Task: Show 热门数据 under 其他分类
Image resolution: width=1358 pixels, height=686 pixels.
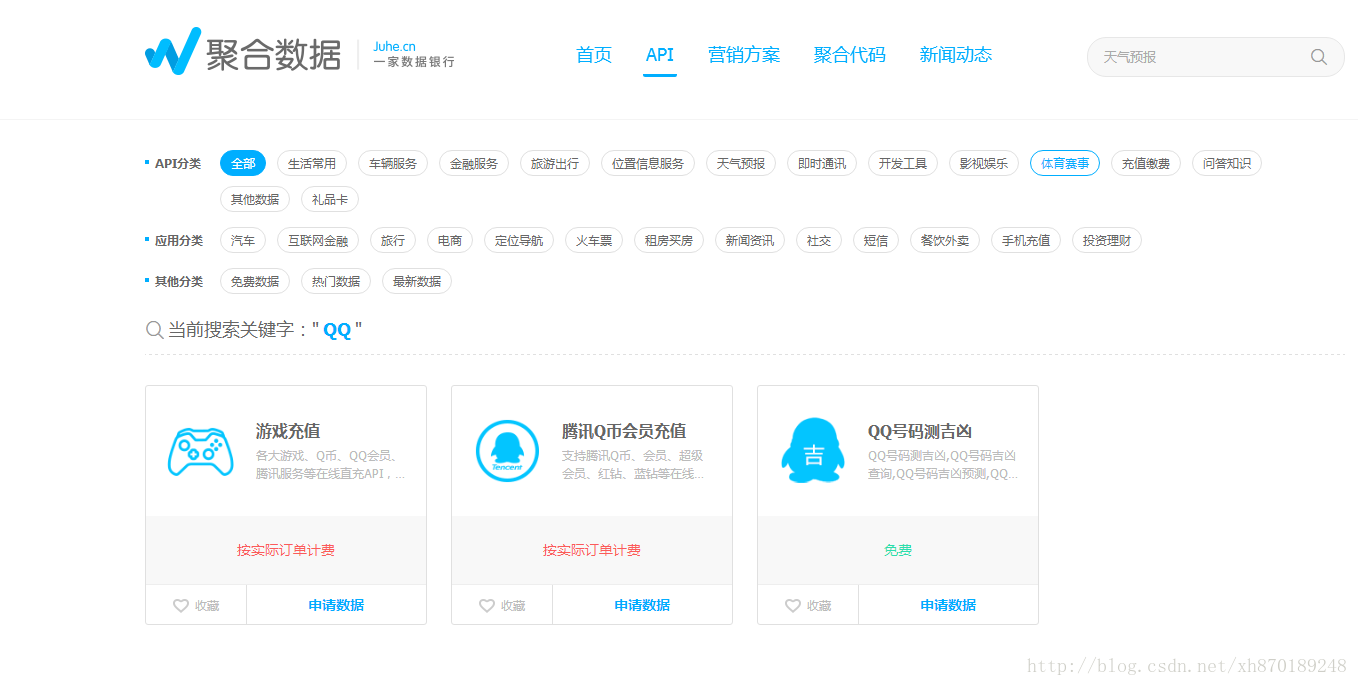Action: pos(336,281)
